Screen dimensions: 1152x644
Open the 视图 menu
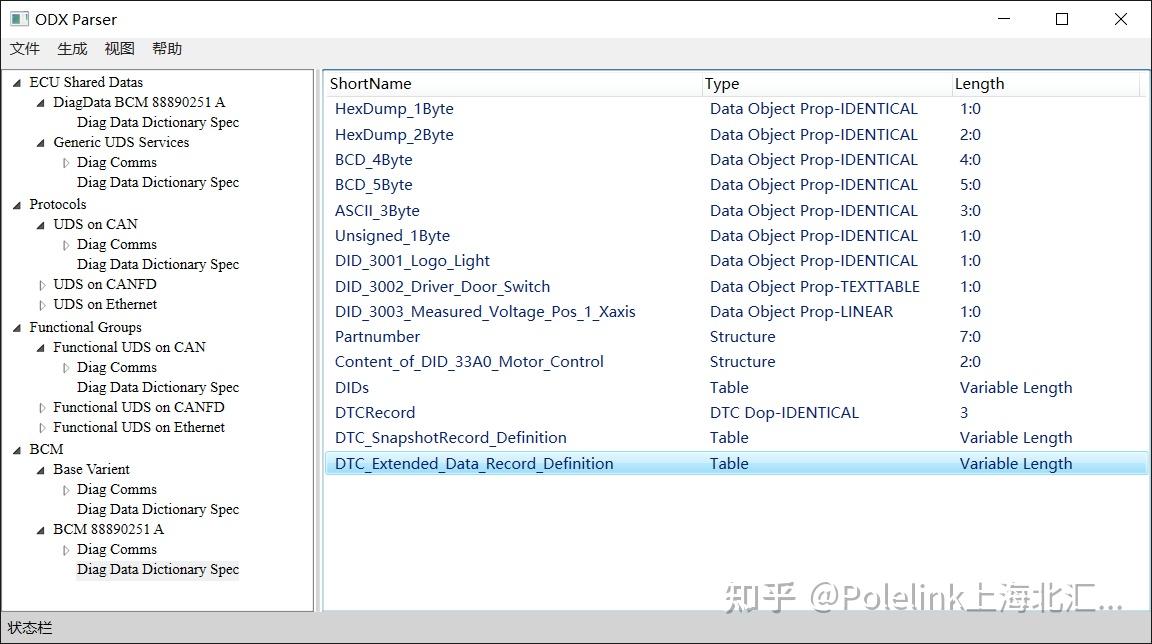(119, 48)
